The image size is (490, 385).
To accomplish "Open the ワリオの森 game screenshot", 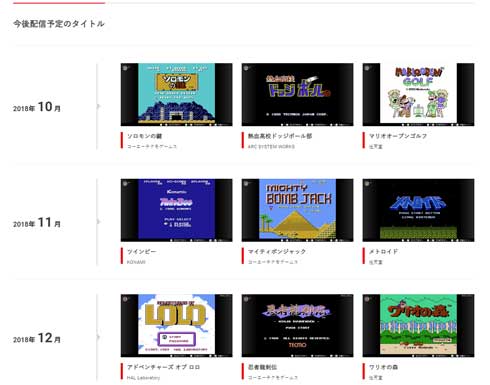I will click(x=418, y=326).
